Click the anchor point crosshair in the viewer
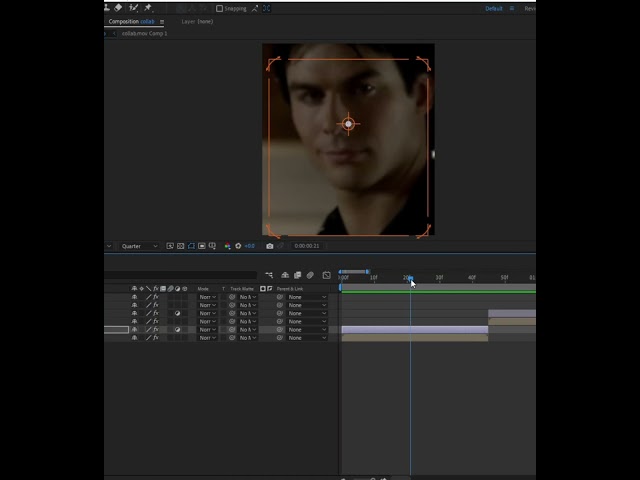 348,124
